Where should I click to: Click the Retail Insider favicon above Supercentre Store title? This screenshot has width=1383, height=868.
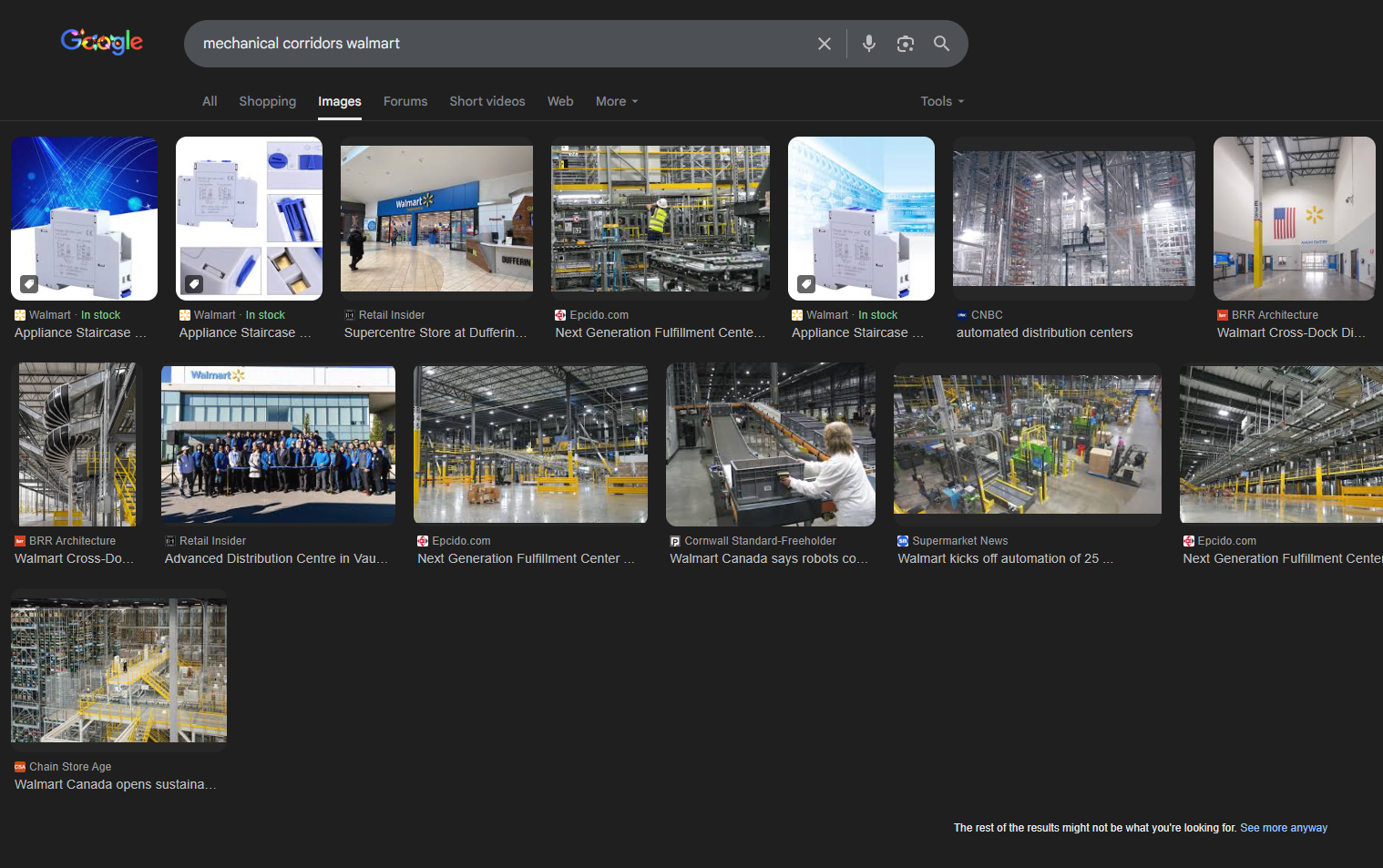click(x=350, y=315)
